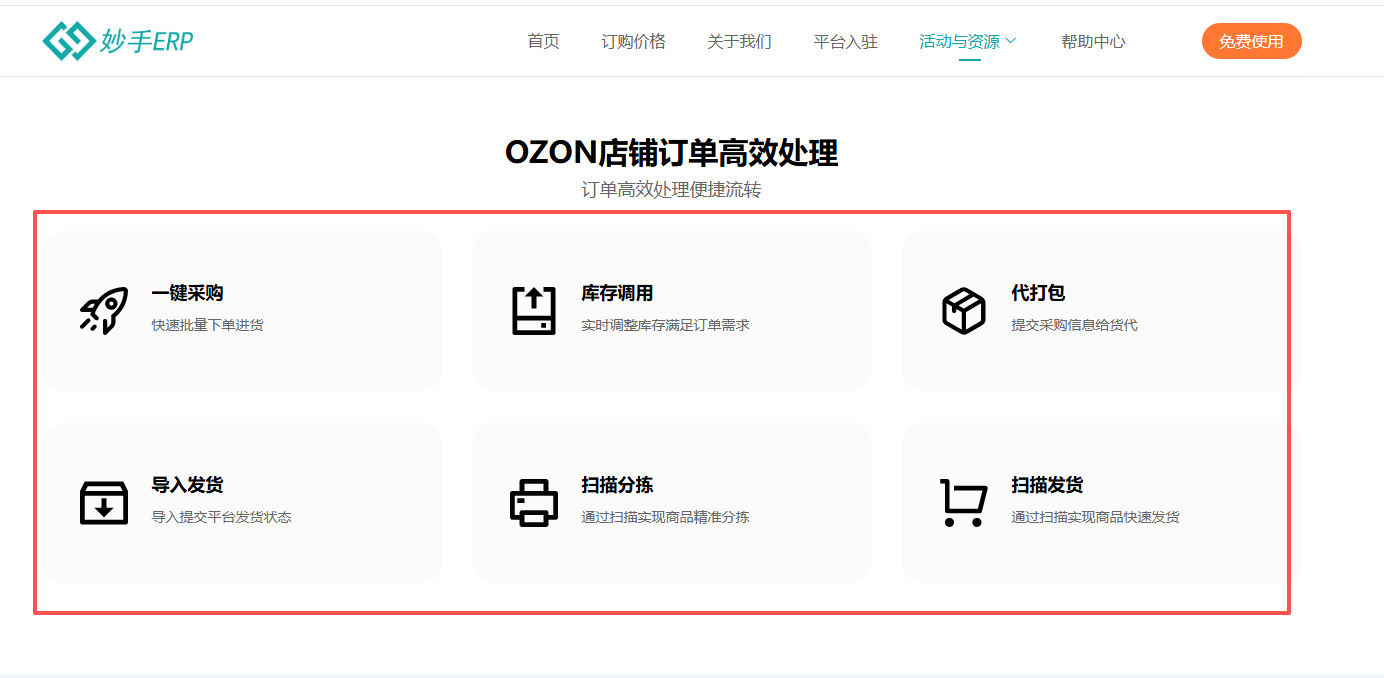The image size is (1384, 678).
Task: Expand the 活动与资源 dropdown chevron
Action: click(x=1011, y=41)
